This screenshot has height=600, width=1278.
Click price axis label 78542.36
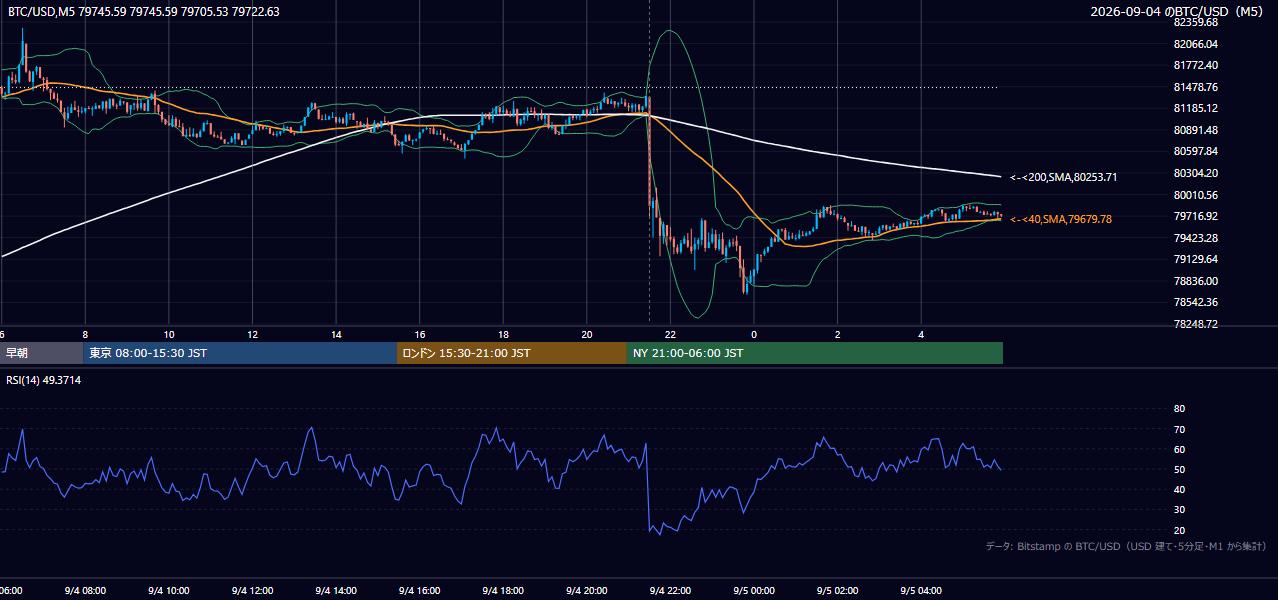point(1195,302)
